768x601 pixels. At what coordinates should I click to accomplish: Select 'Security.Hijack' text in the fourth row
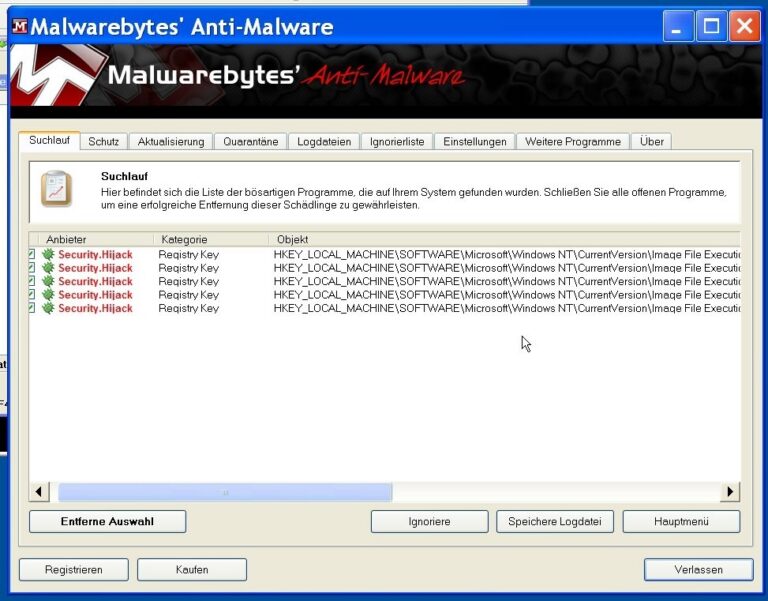(x=96, y=295)
